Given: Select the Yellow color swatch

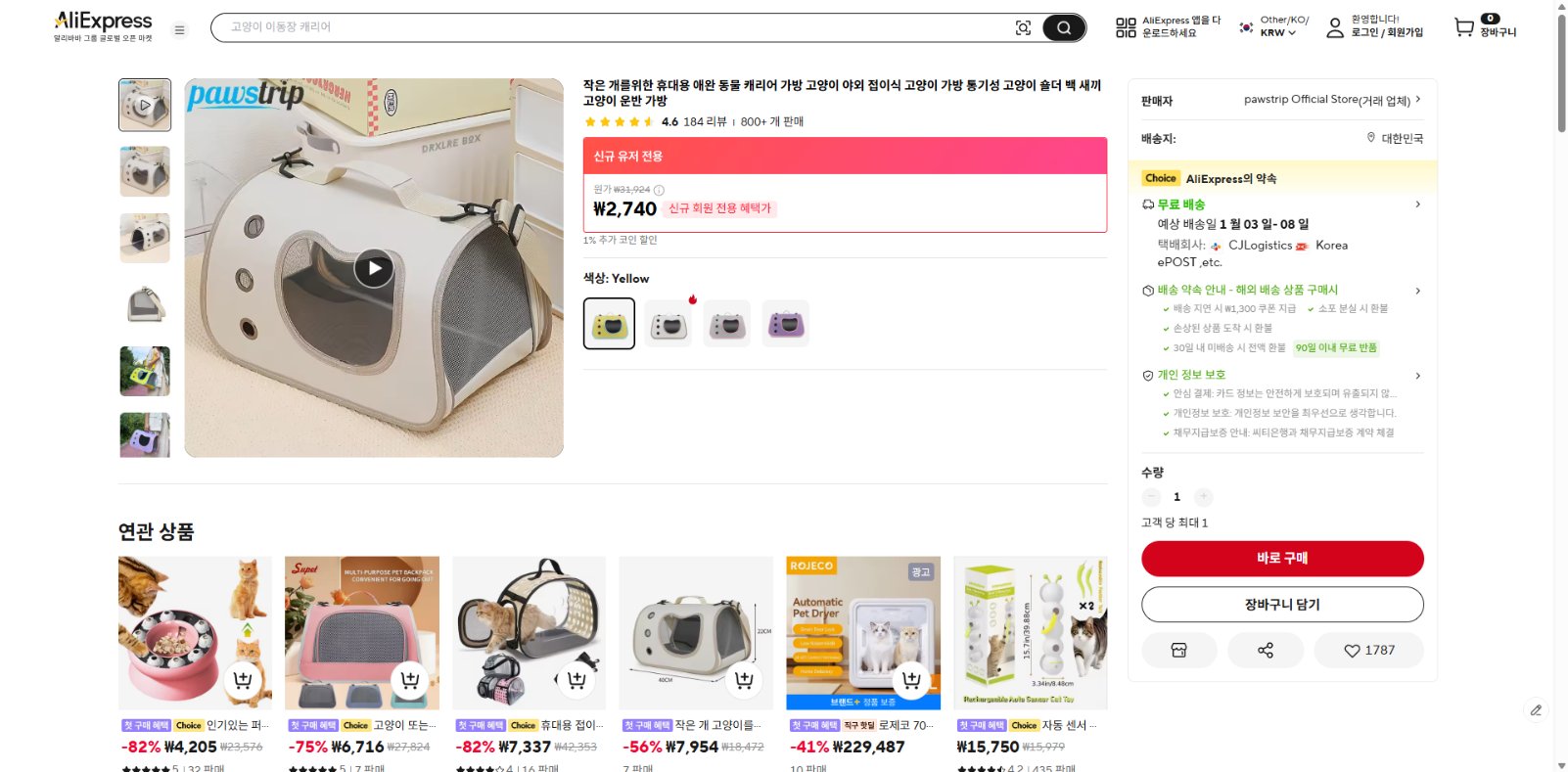Looking at the screenshot, I should tap(611, 323).
